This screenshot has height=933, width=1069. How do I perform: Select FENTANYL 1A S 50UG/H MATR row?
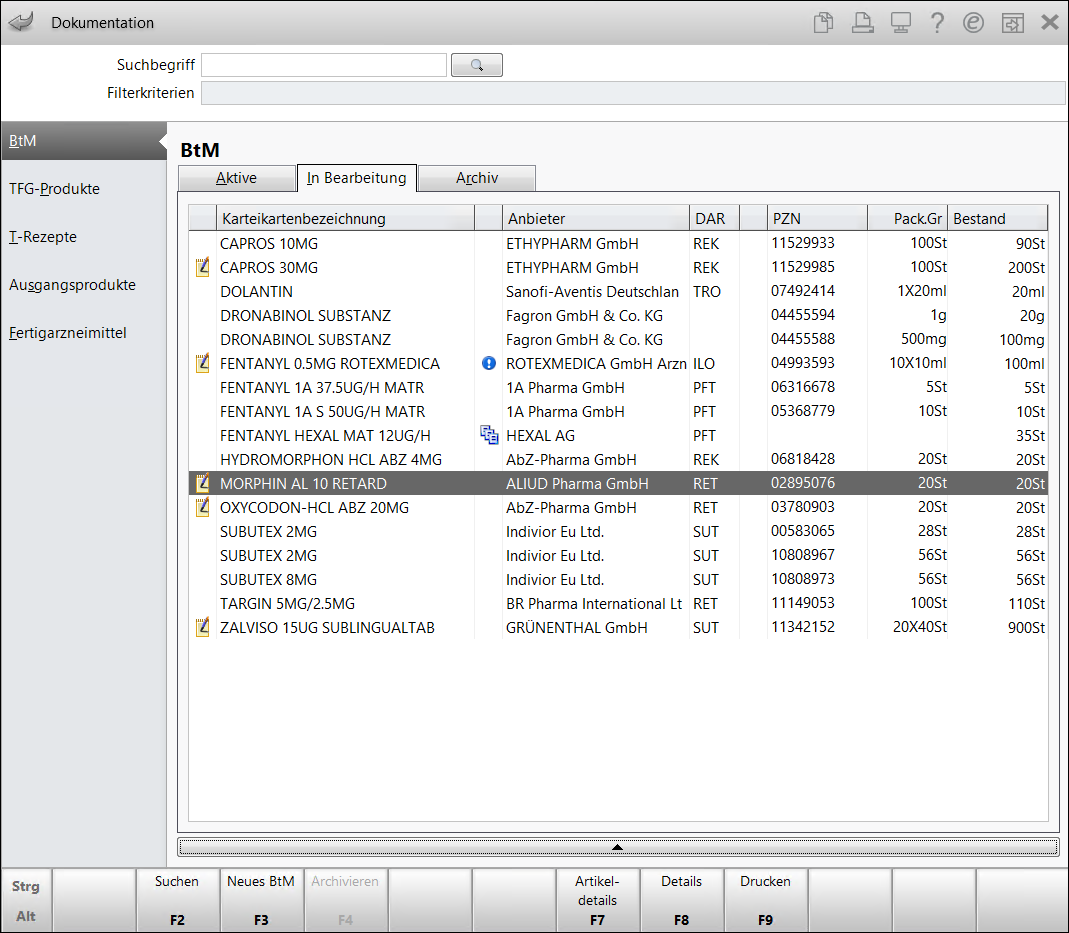click(x=618, y=412)
